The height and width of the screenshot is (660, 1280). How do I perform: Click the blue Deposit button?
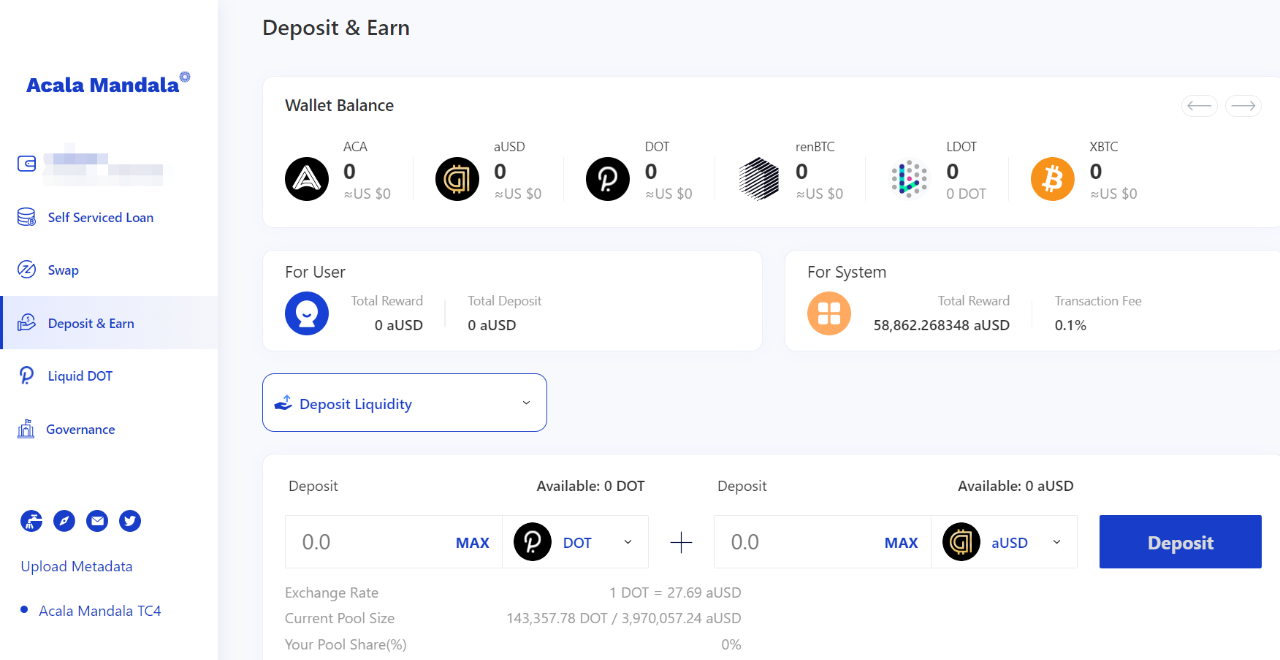coord(1180,542)
